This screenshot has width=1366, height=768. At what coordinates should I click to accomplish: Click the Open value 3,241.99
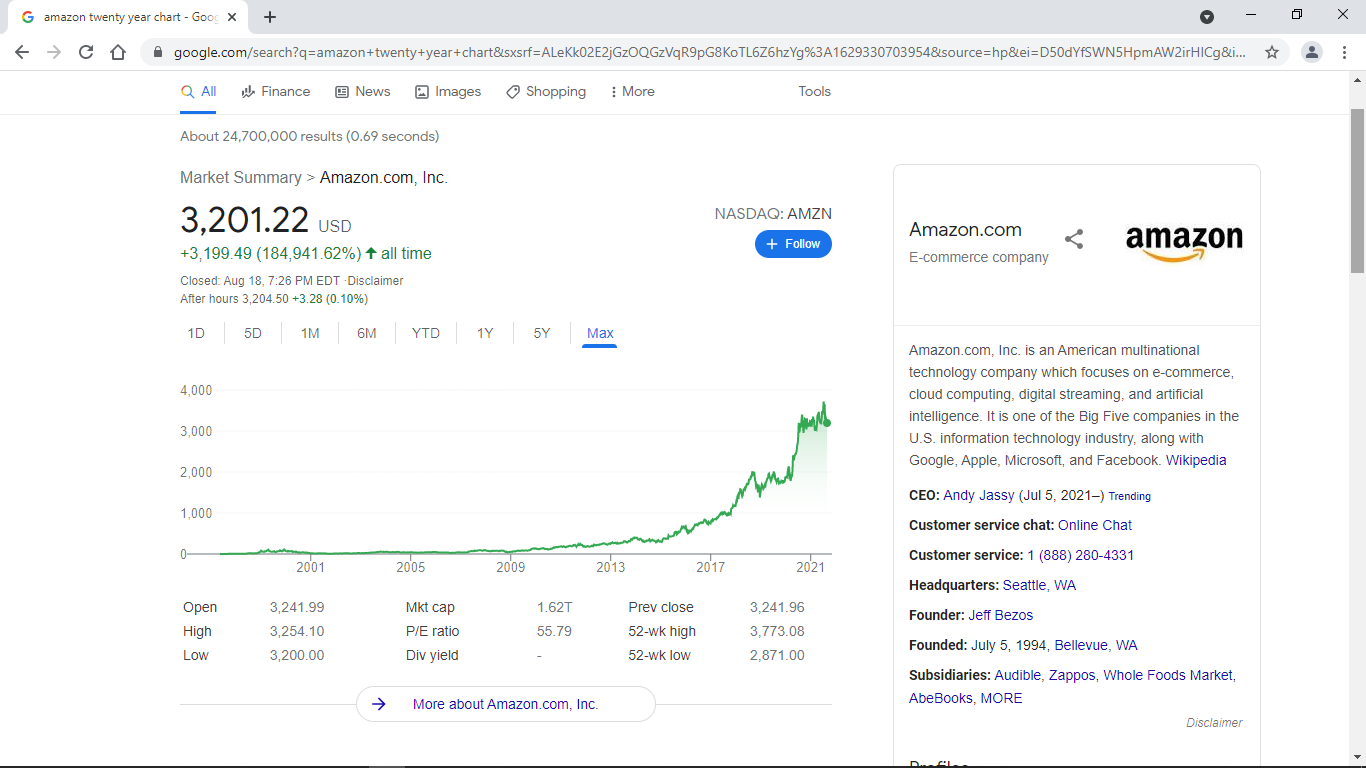pyautogui.click(x=297, y=607)
